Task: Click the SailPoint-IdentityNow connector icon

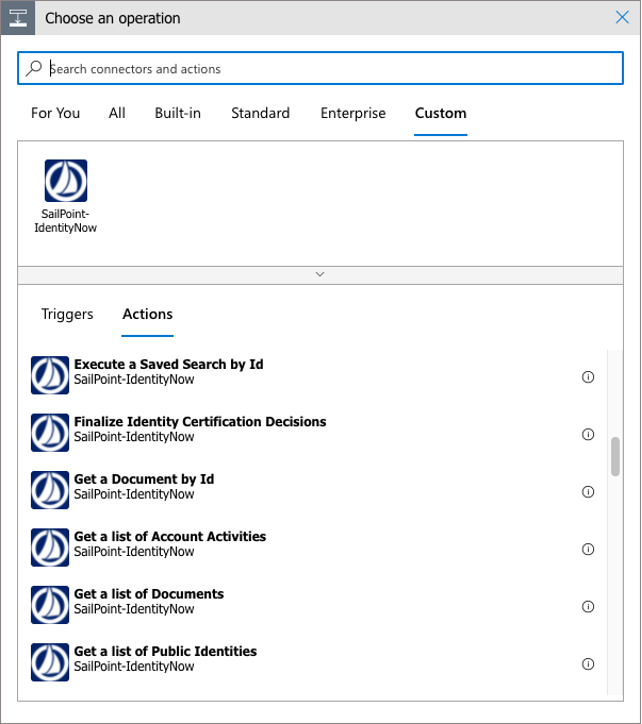Action: pyautogui.click(x=66, y=181)
